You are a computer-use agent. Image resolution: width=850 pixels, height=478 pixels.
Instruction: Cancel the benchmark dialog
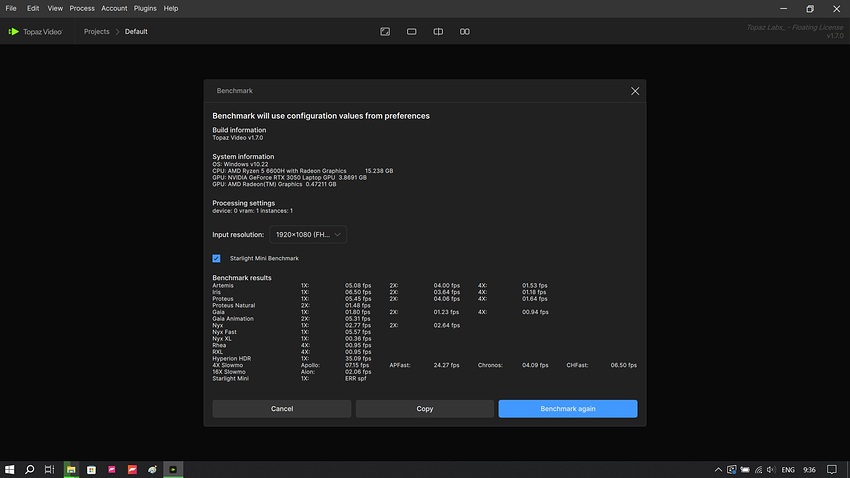(282, 409)
